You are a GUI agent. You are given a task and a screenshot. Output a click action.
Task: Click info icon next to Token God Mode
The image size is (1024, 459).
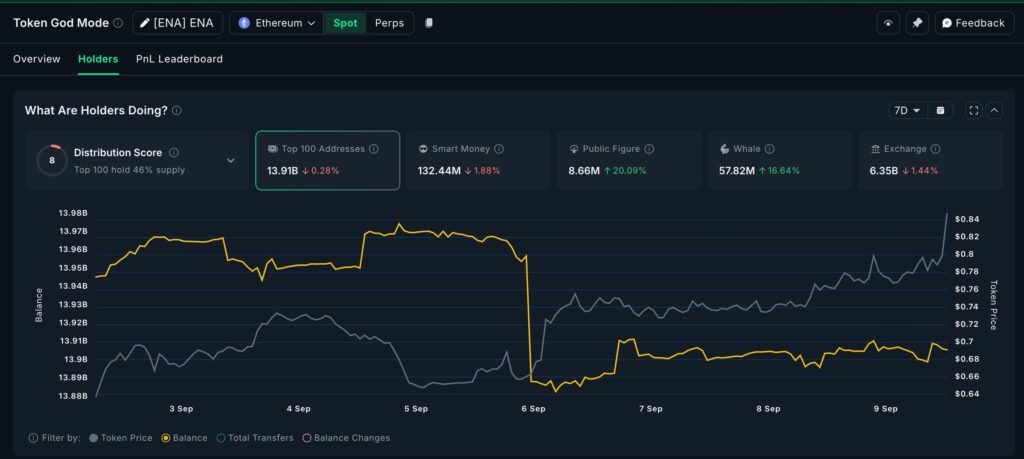tap(118, 23)
